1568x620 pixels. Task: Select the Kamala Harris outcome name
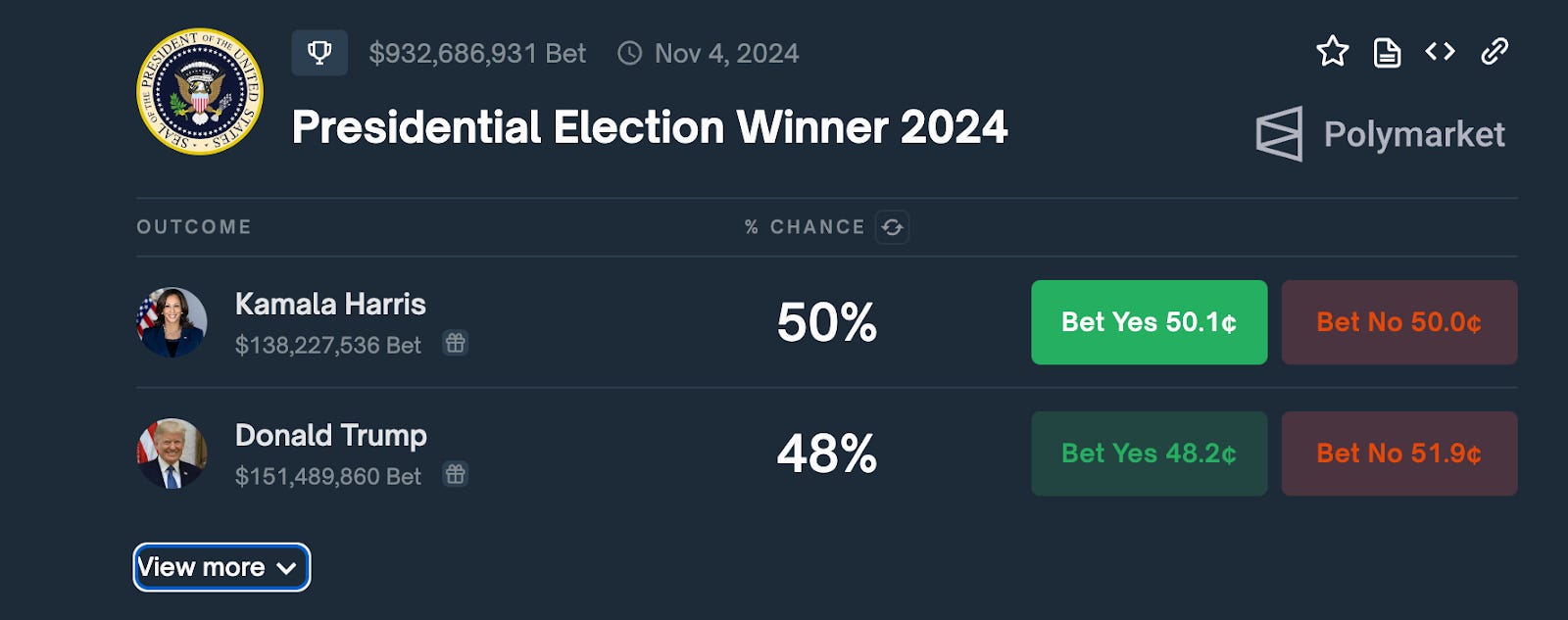(x=330, y=305)
